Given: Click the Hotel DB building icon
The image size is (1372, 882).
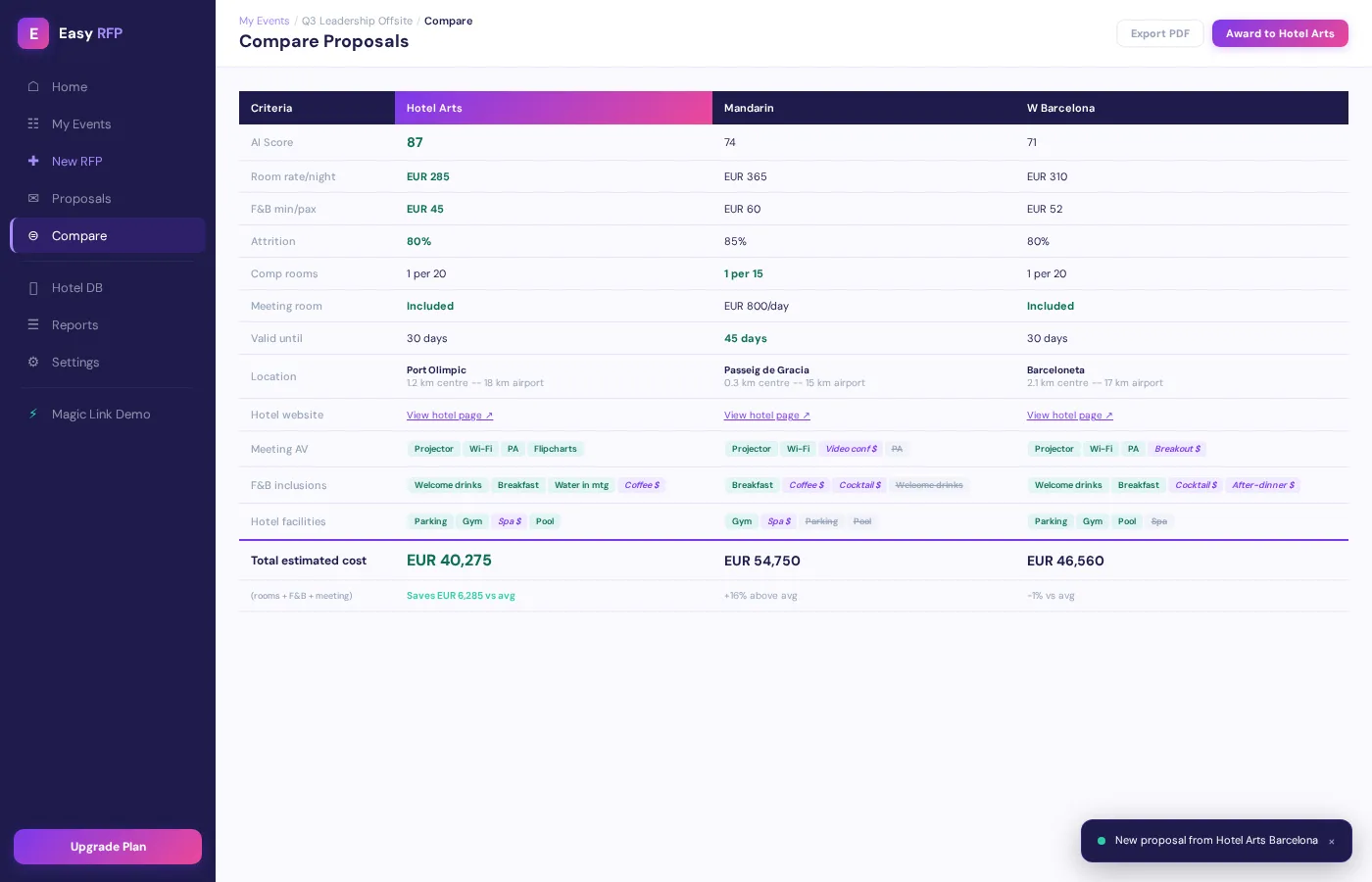Looking at the screenshot, I should tap(33, 287).
